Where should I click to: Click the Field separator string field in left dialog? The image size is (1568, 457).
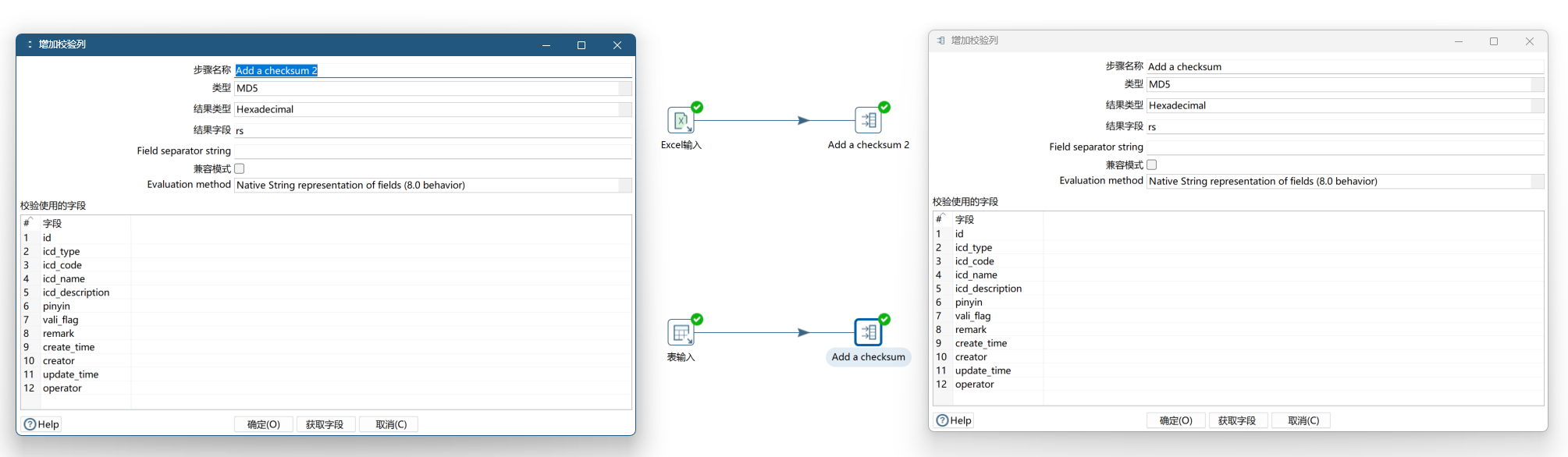(x=432, y=151)
